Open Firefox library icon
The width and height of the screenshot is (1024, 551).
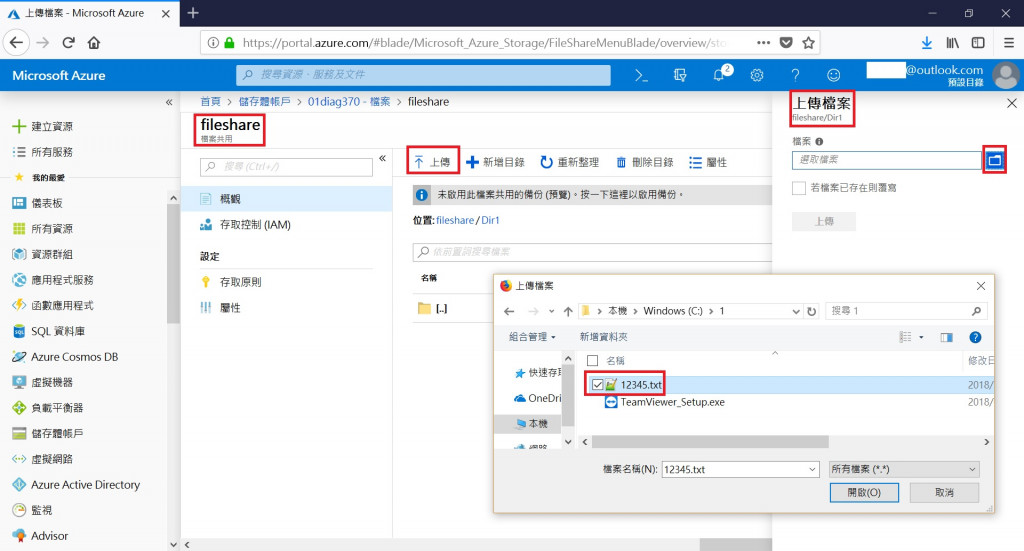tap(952, 43)
